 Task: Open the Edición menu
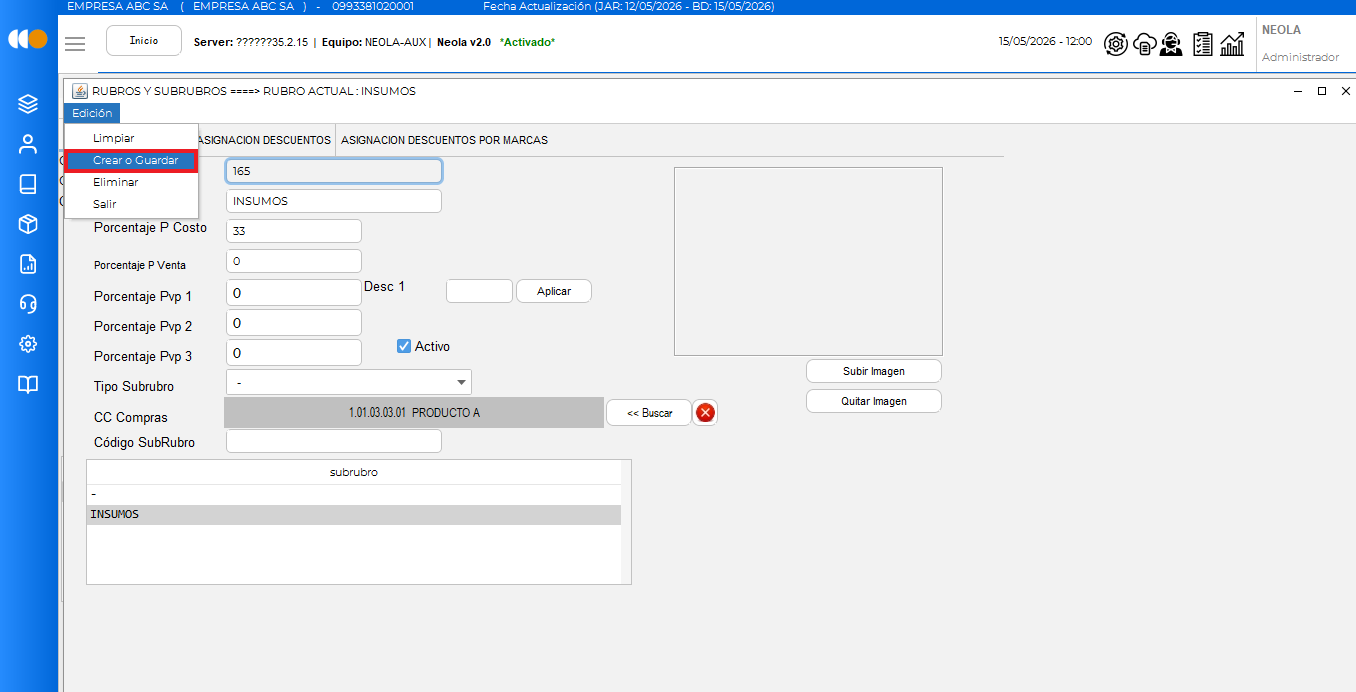[x=92, y=113]
